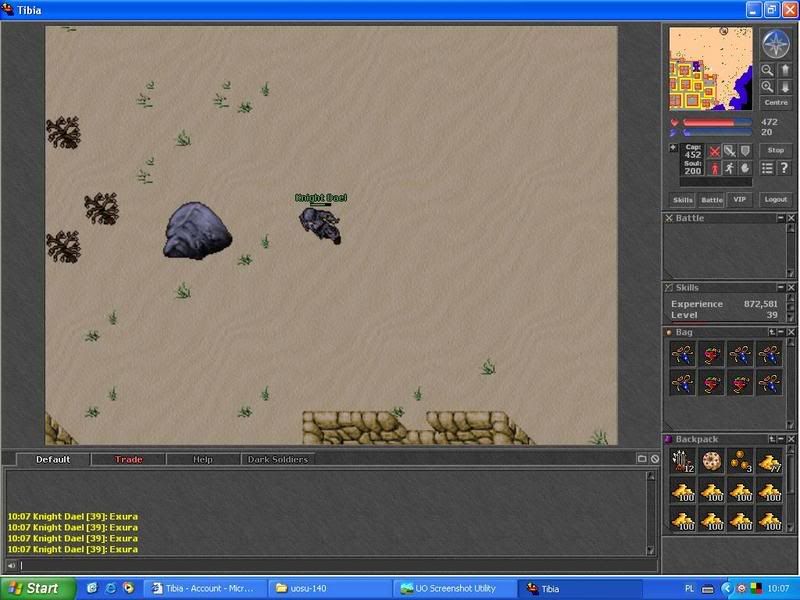800x600 pixels.
Task: Click the speaker icon beside the chat input
Action: 11,565
